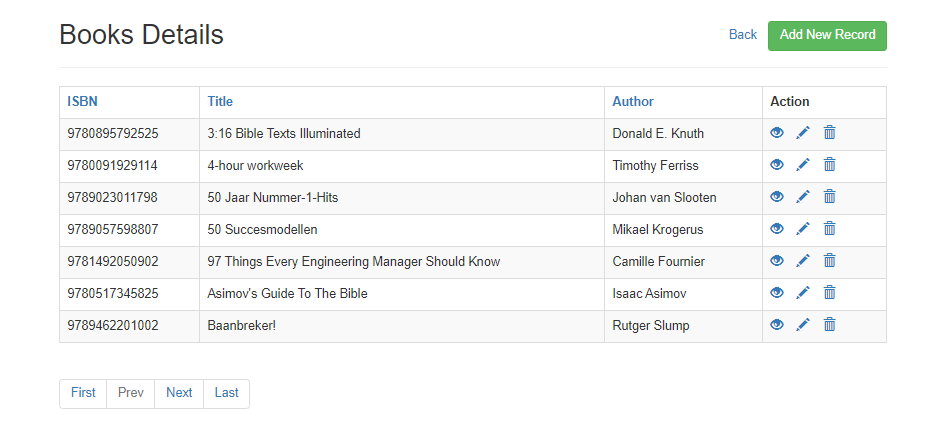Go to the Next page of books

[x=179, y=393]
